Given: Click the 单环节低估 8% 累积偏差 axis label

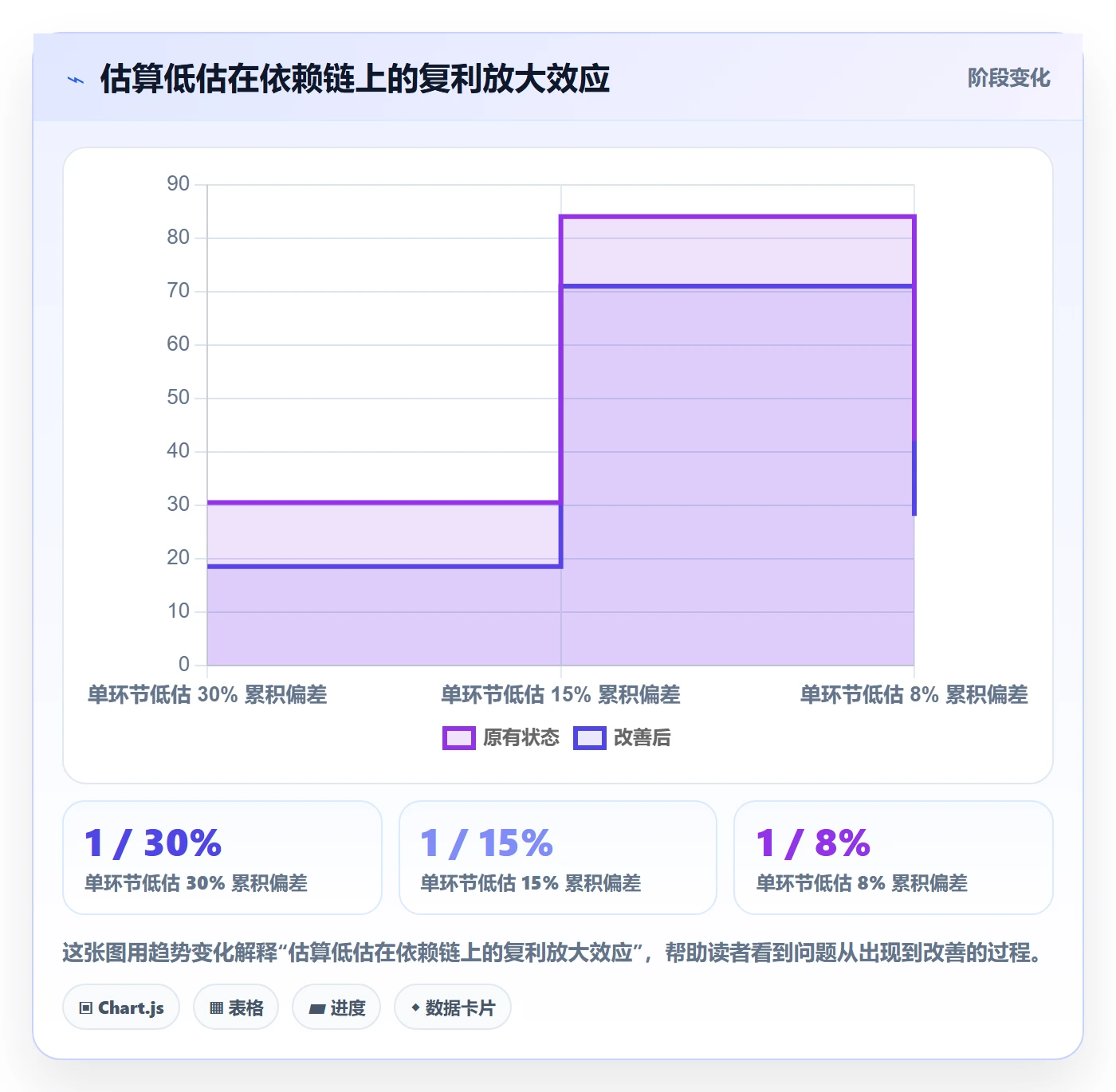Looking at the screenshot, I should tap(914, 695).
